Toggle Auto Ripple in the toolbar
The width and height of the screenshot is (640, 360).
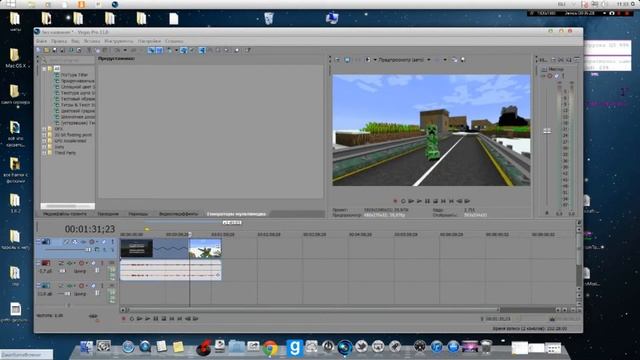tap(170, 50)
